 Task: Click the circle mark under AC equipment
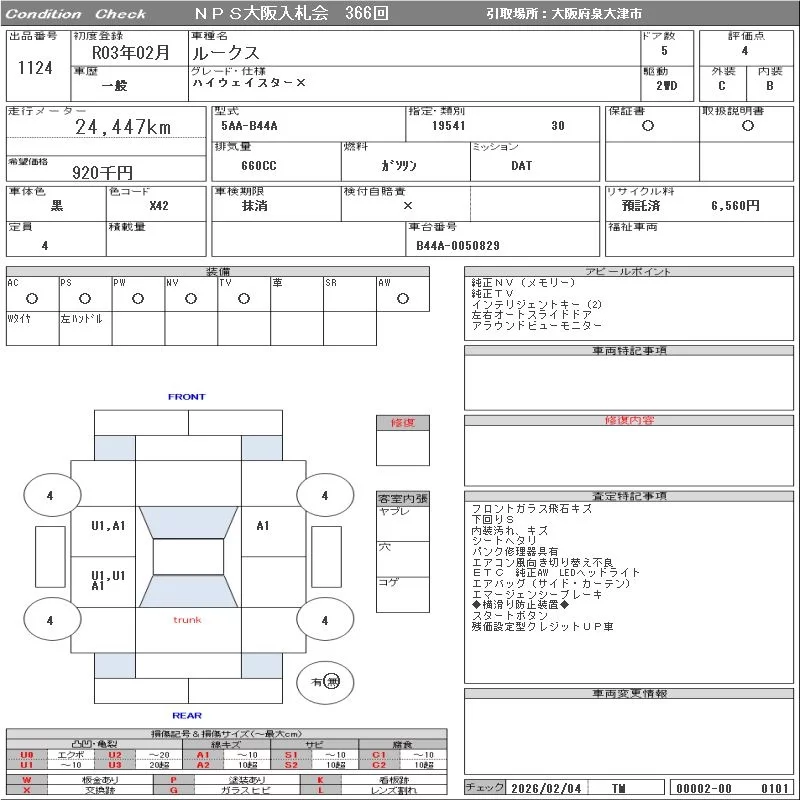click(32, 298)
